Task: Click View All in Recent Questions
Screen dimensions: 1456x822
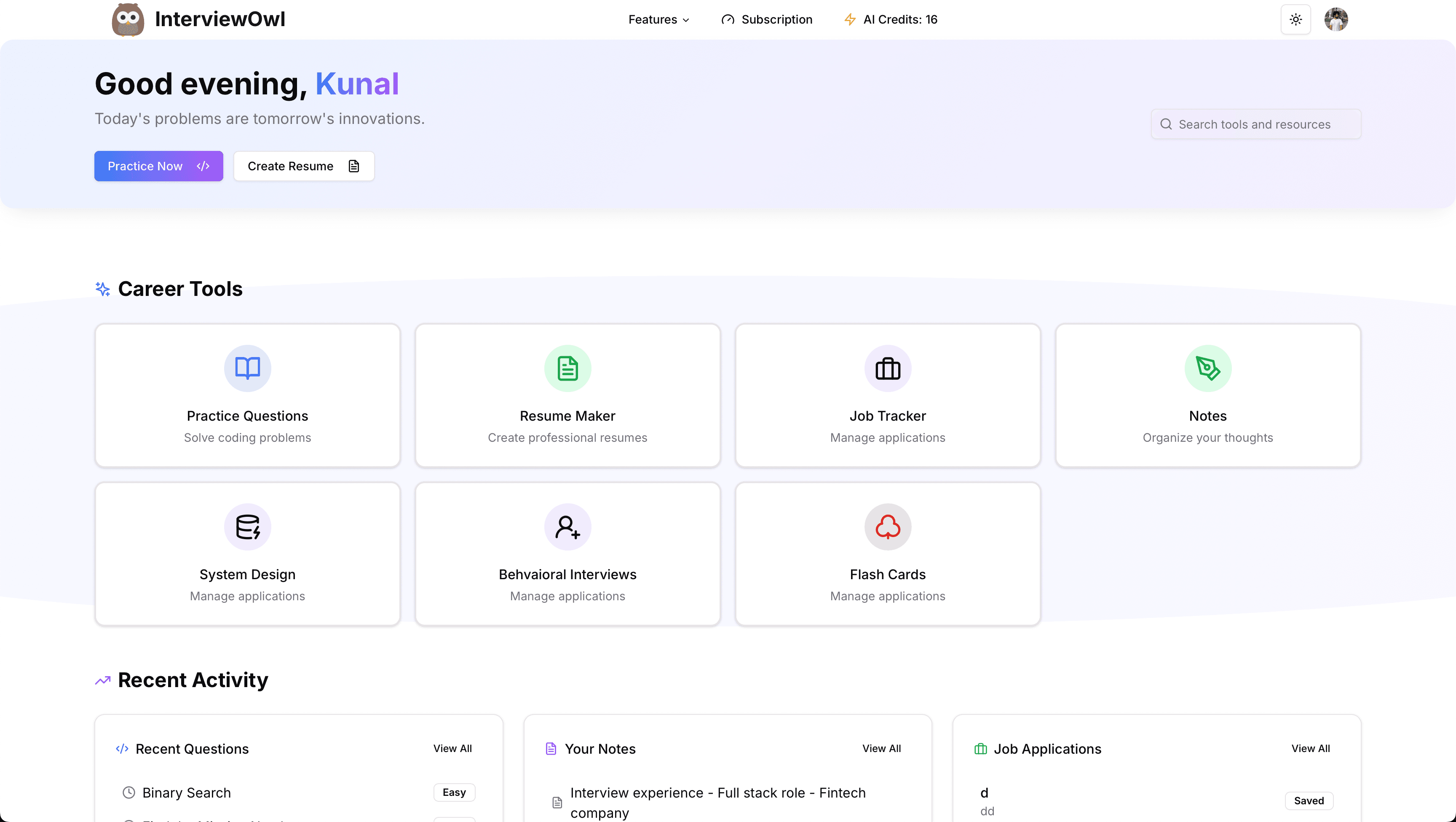Action: (x=453, y=749)
